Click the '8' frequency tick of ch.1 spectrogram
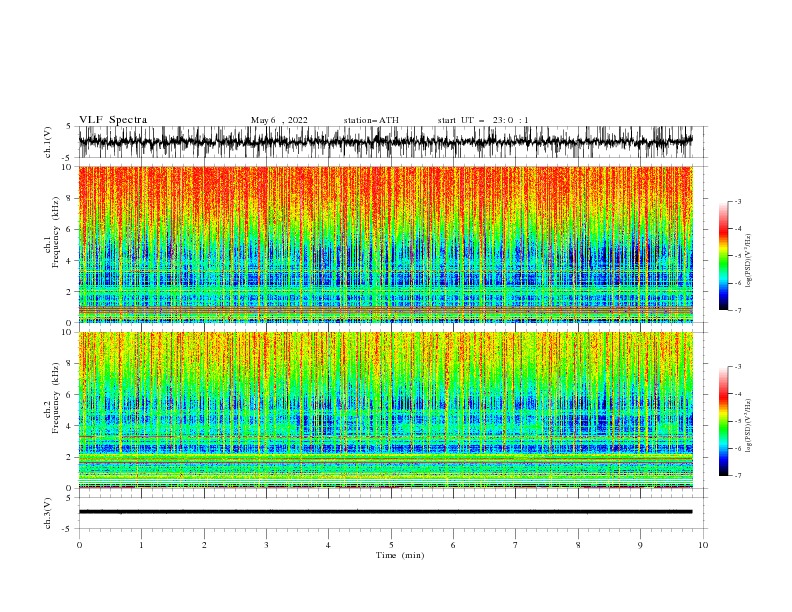This screenshot has width=792, height=612. pyautogui.click(x=70, y=198)
